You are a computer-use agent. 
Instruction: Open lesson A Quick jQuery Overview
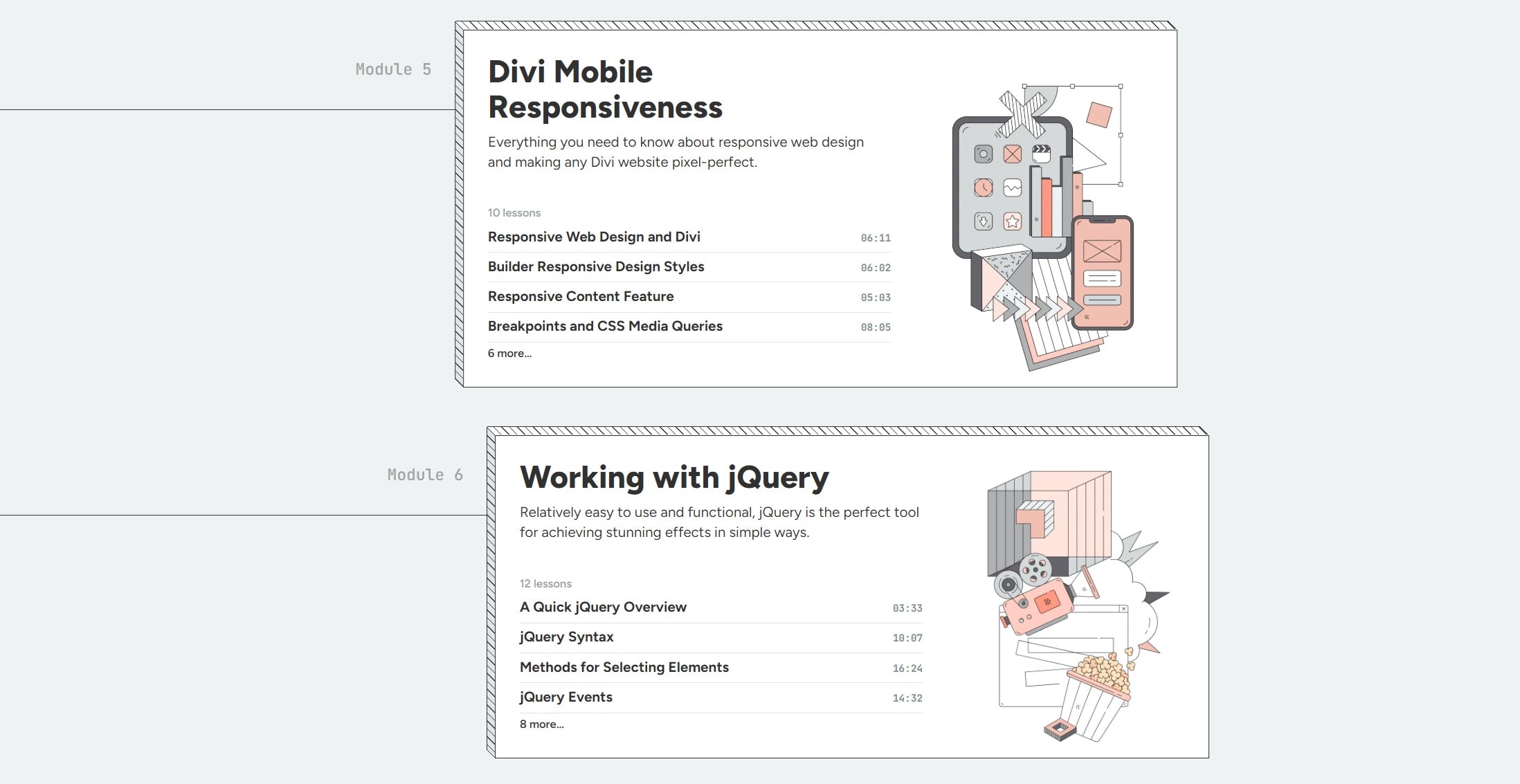pyautogui.click(x=603, y=607)
